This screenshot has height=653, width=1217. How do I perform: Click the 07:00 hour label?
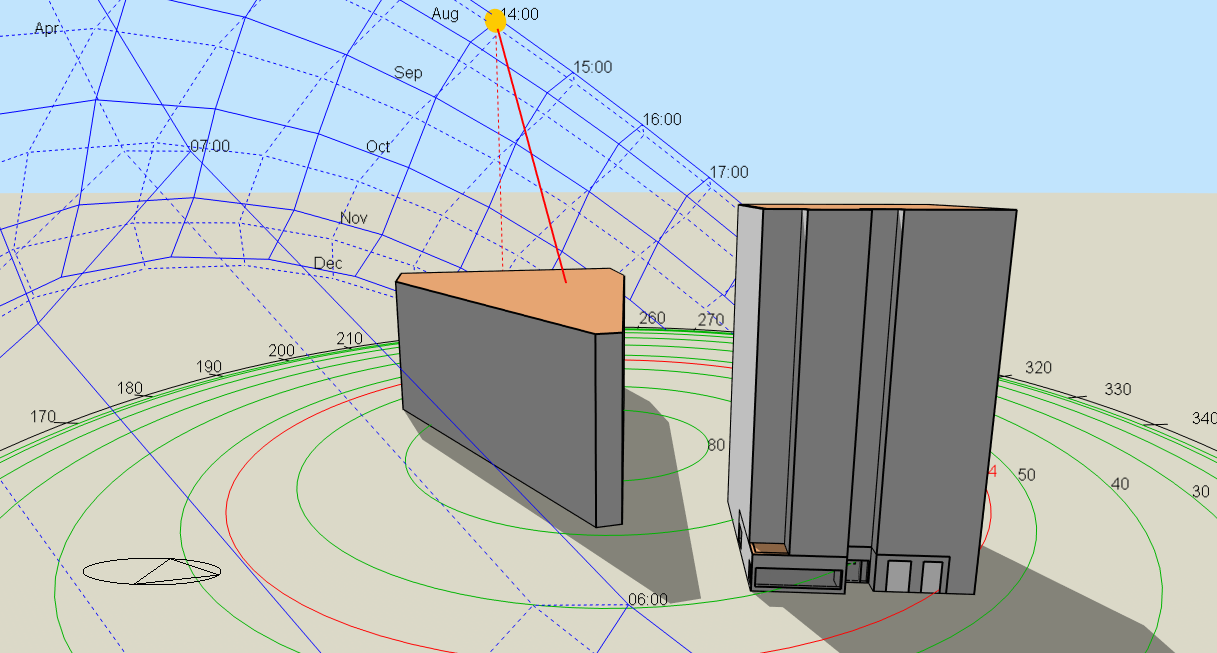click(210, 146)
